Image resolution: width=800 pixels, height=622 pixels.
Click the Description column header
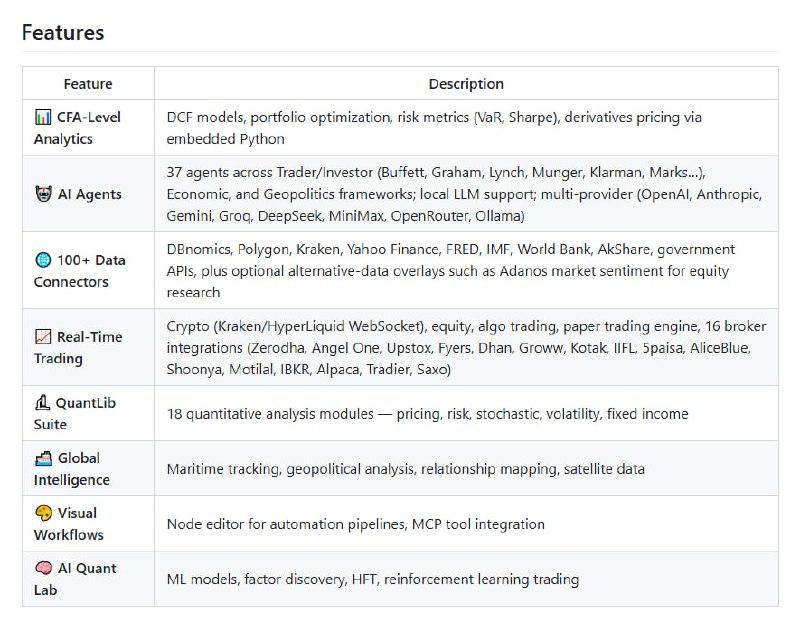coord(466,84)
